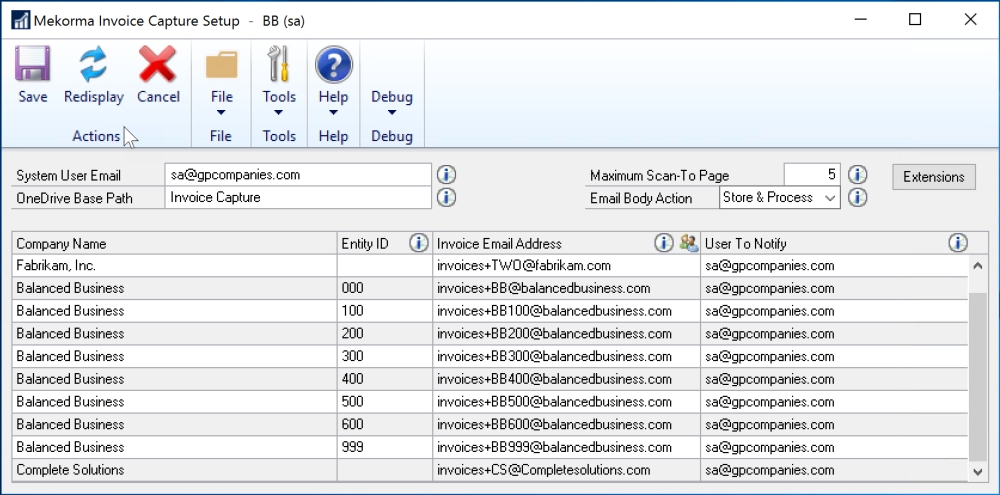Expand the Help dropdown arrow
This screenshot has width=1000, height=495.
[x=334, y=113]
